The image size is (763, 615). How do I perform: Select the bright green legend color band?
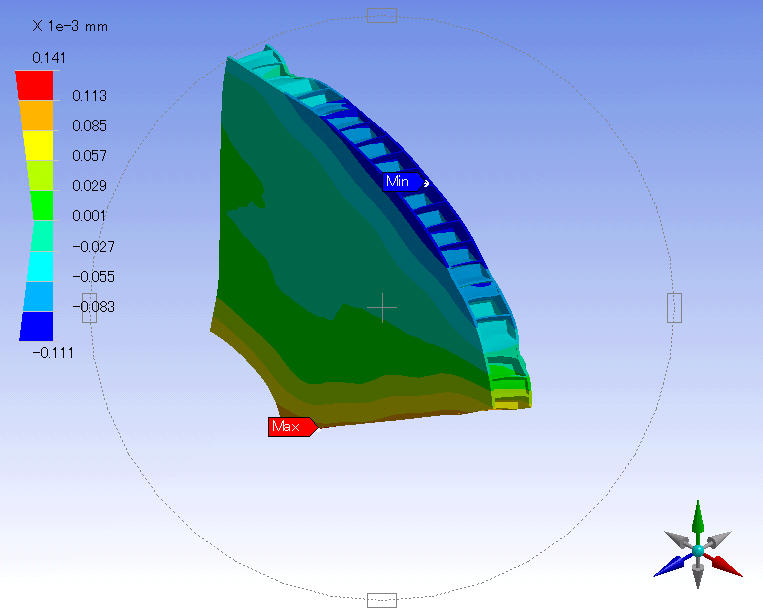click(42, 206)
